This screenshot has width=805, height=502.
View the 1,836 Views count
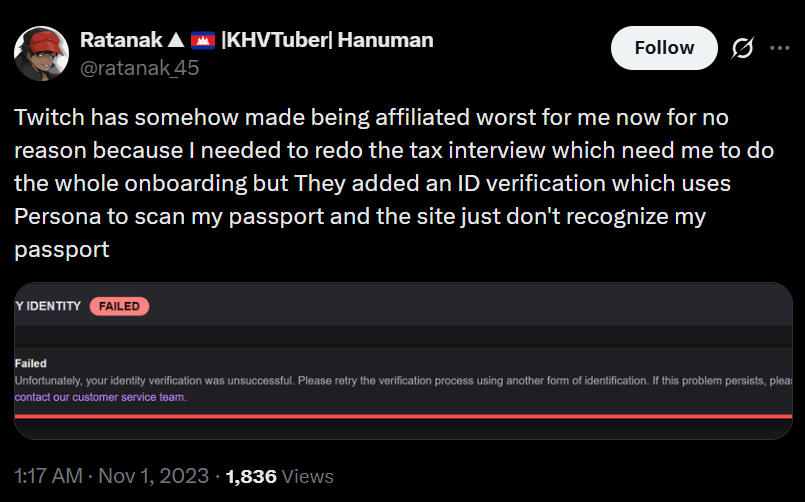click(281, 476)
